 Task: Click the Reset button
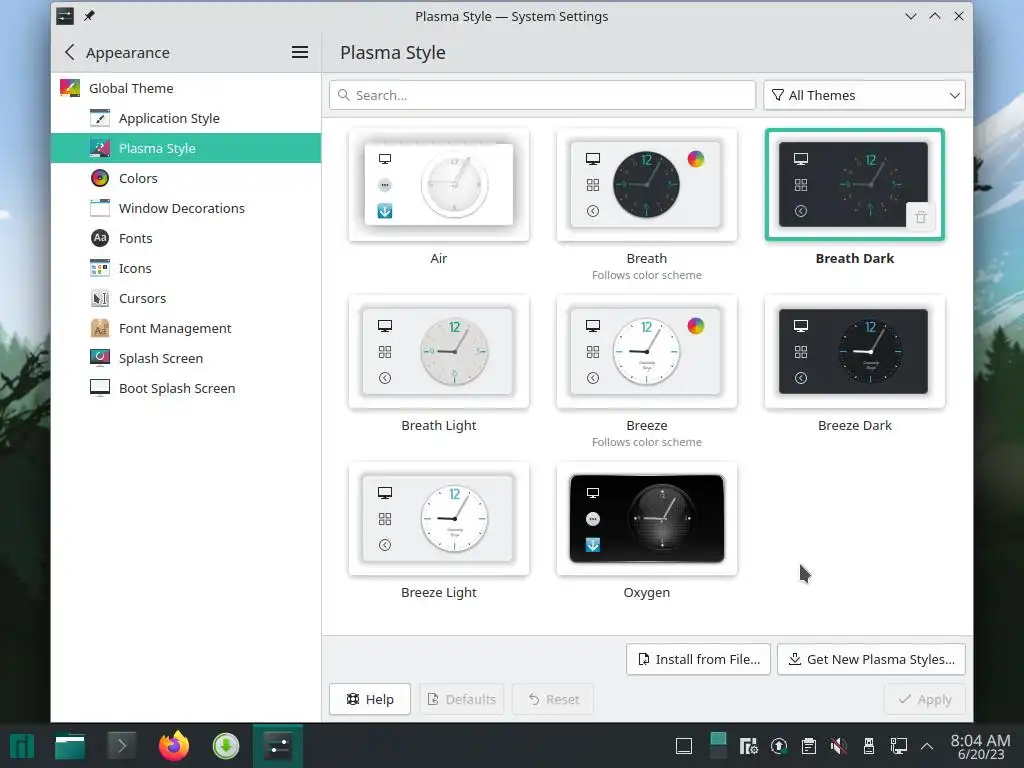tap(553, 699)
